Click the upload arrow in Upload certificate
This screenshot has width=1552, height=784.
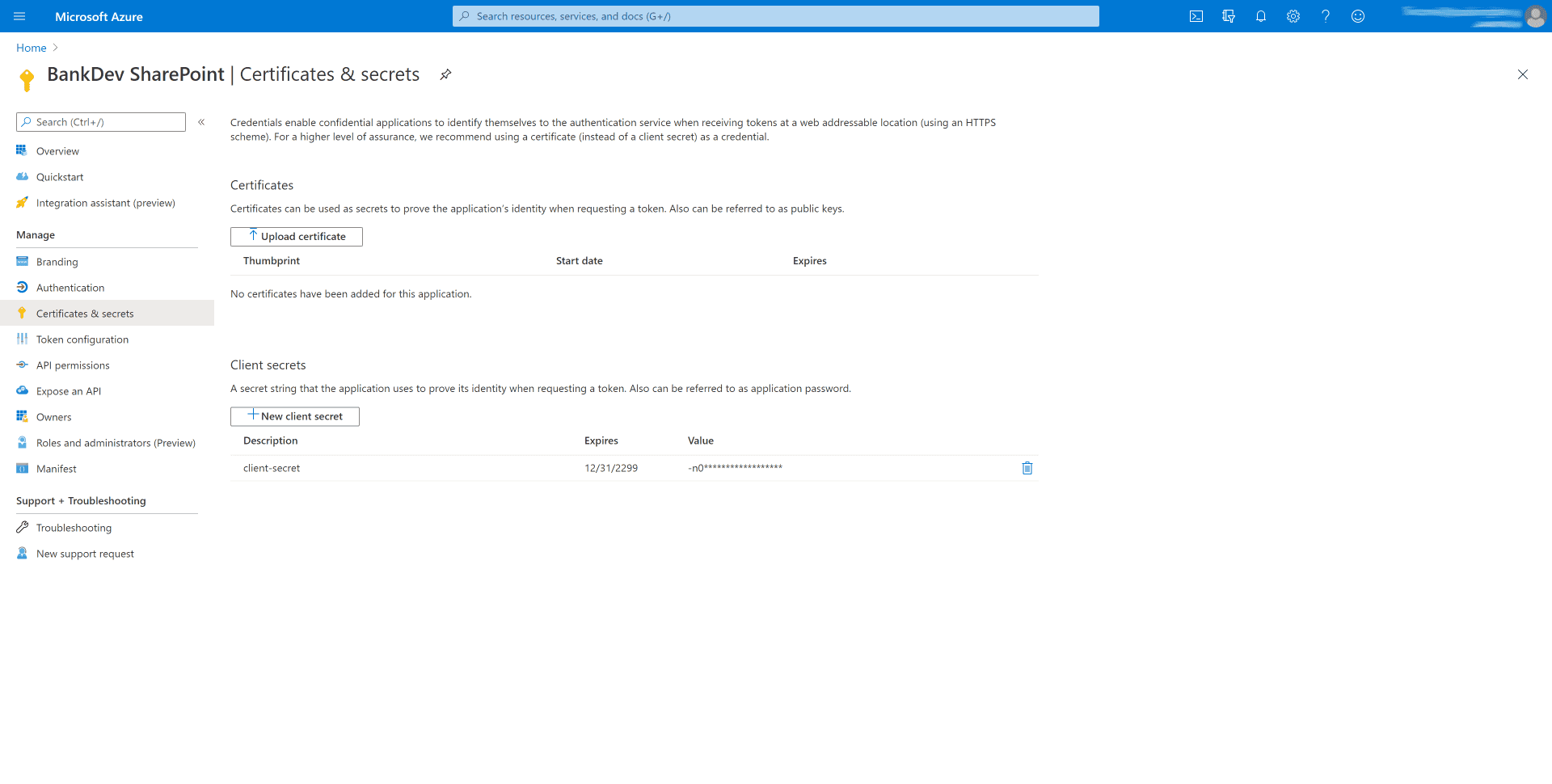tap(253, 235)
